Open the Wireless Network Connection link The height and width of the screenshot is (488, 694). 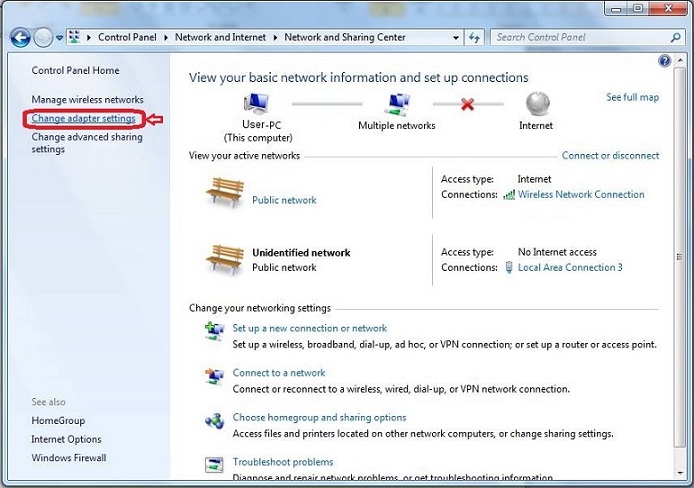pos(581,195)
